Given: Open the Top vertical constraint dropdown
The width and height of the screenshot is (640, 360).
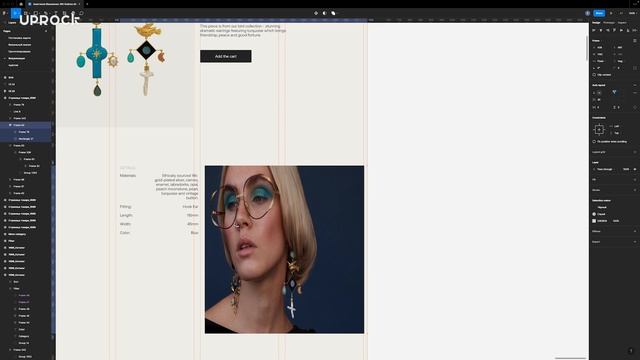Looking at the screenshot, I should 617,133.
